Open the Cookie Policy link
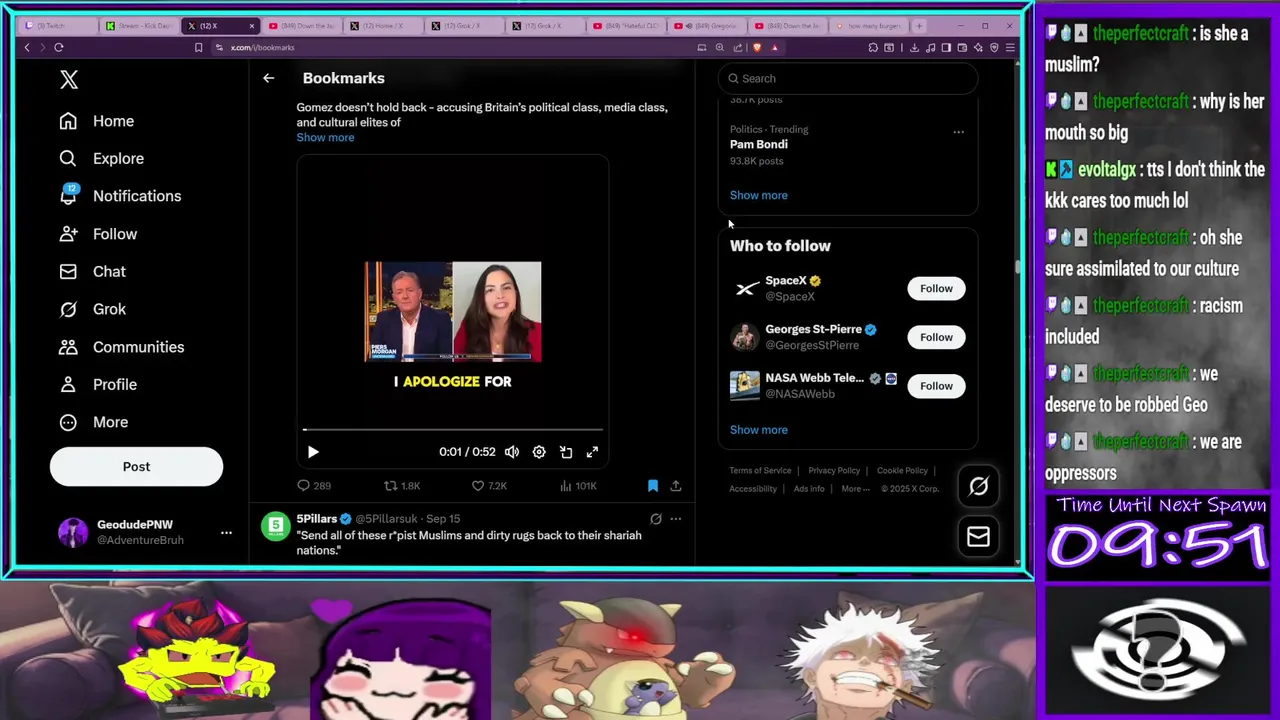Viewport: 1280px width, 720px height. pos(902,470)
